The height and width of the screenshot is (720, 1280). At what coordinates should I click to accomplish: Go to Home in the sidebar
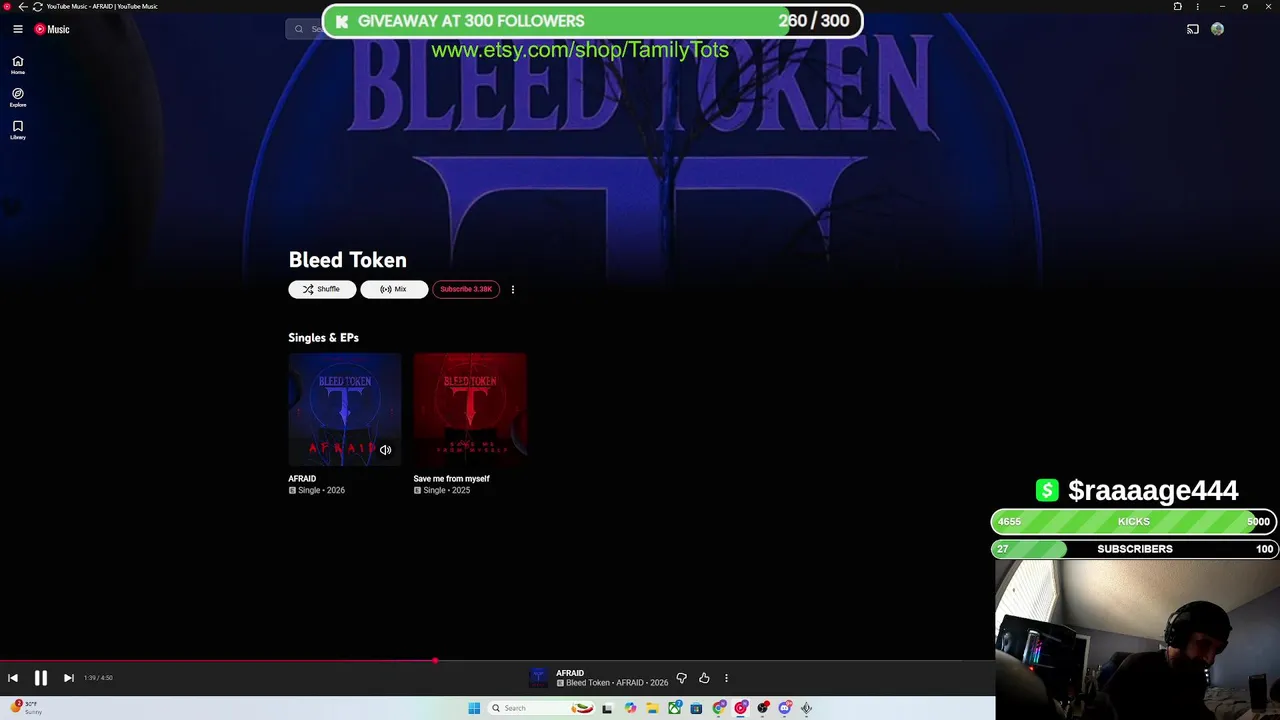click(18, 65)
